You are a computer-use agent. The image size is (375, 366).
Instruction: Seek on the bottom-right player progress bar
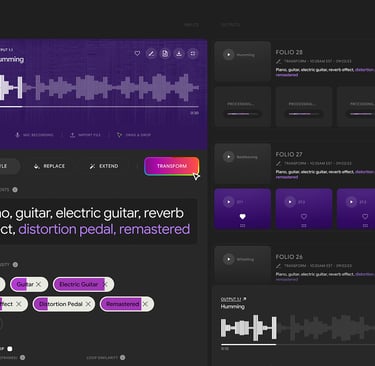[298, 344]
